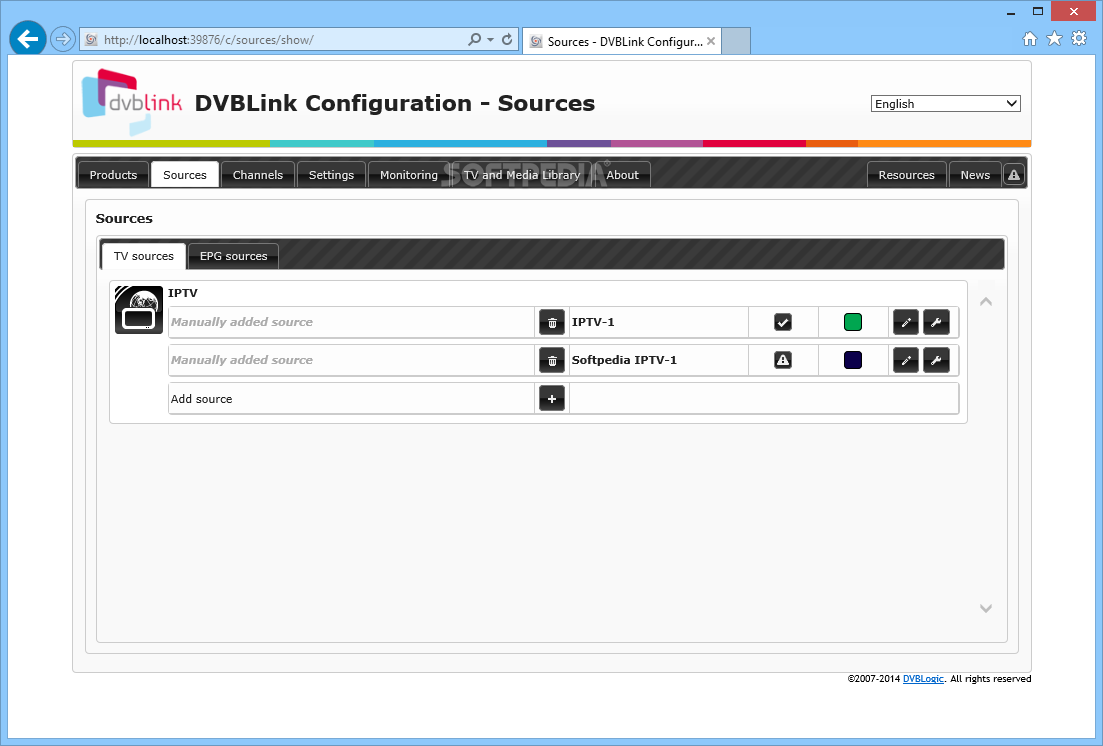This screenshot has height=746, width=1103.
Task: Click the IPTV-1 source name
Action: coord(593,322)
